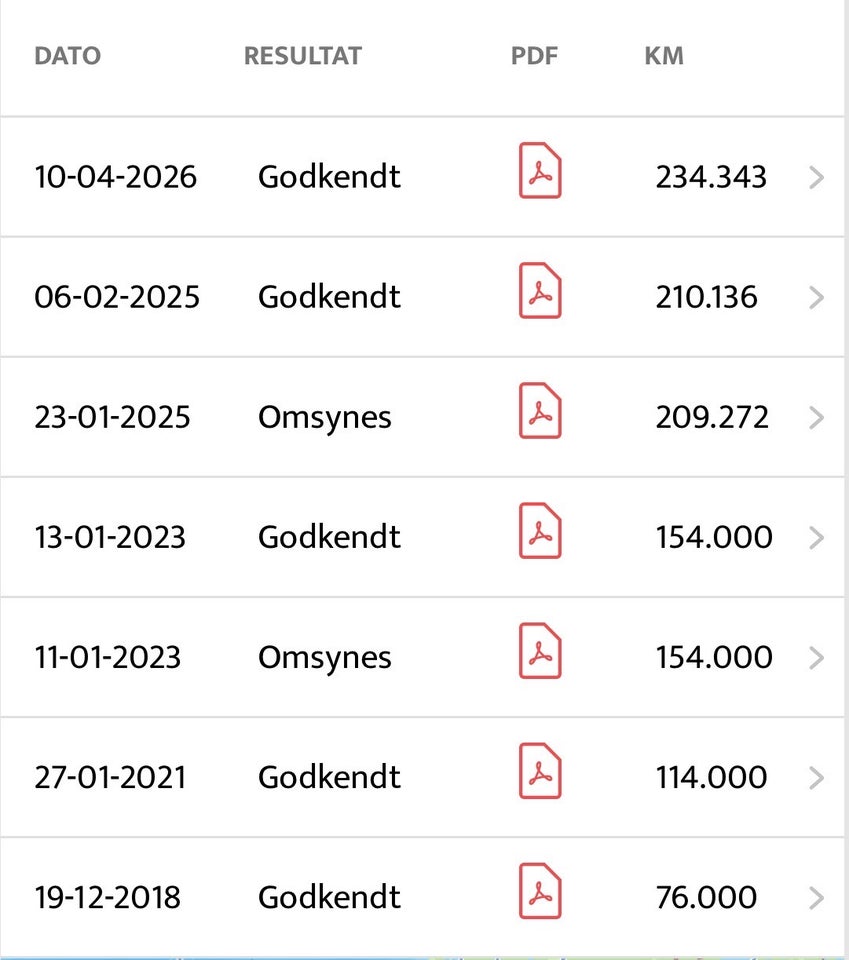
Task: Open the PDF for inspection 10-04-2026
Action: click(540, 171)
